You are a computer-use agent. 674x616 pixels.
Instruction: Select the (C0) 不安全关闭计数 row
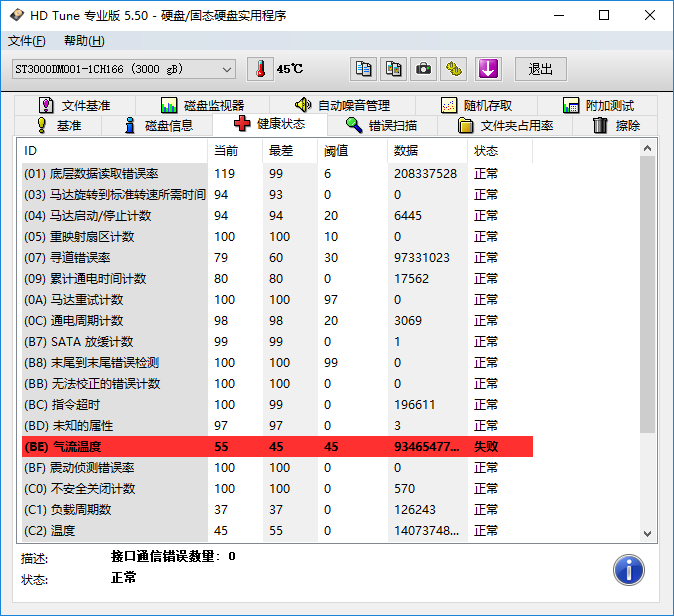coord(277,489)
